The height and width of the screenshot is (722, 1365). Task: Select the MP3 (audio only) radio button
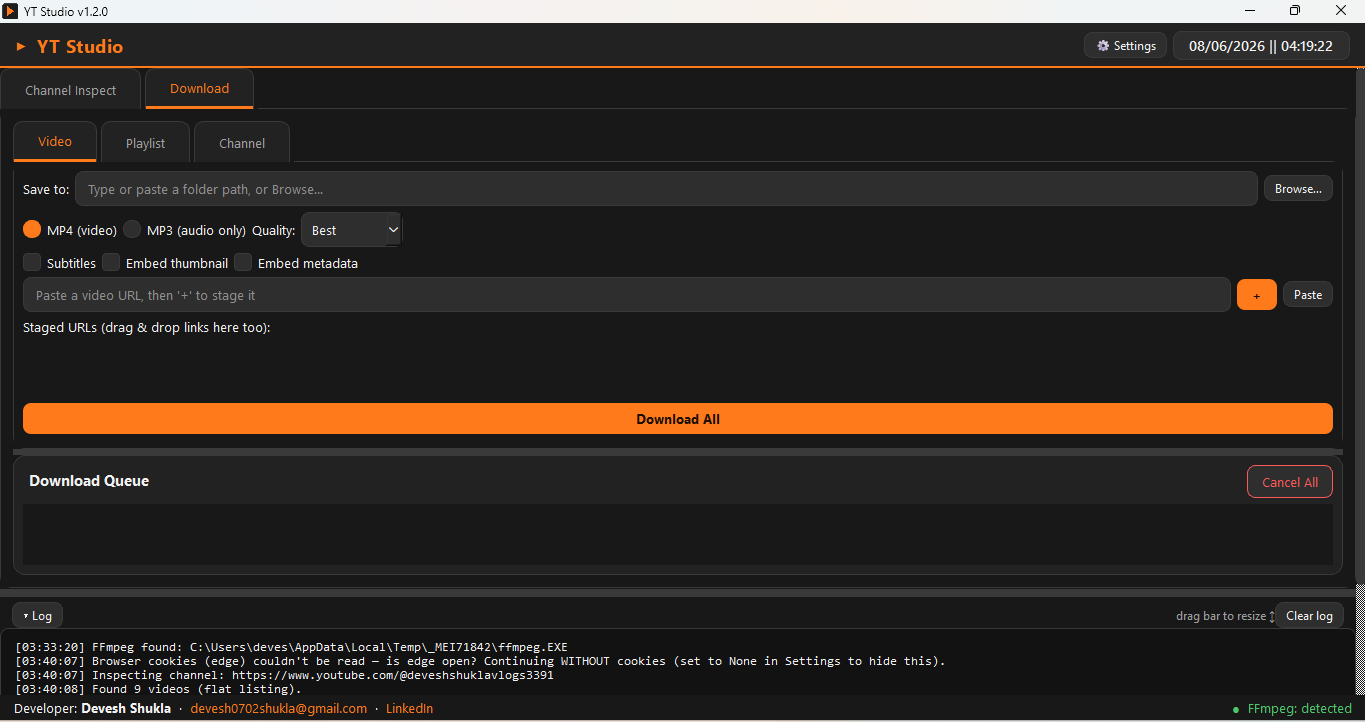(x=132, y=230)
